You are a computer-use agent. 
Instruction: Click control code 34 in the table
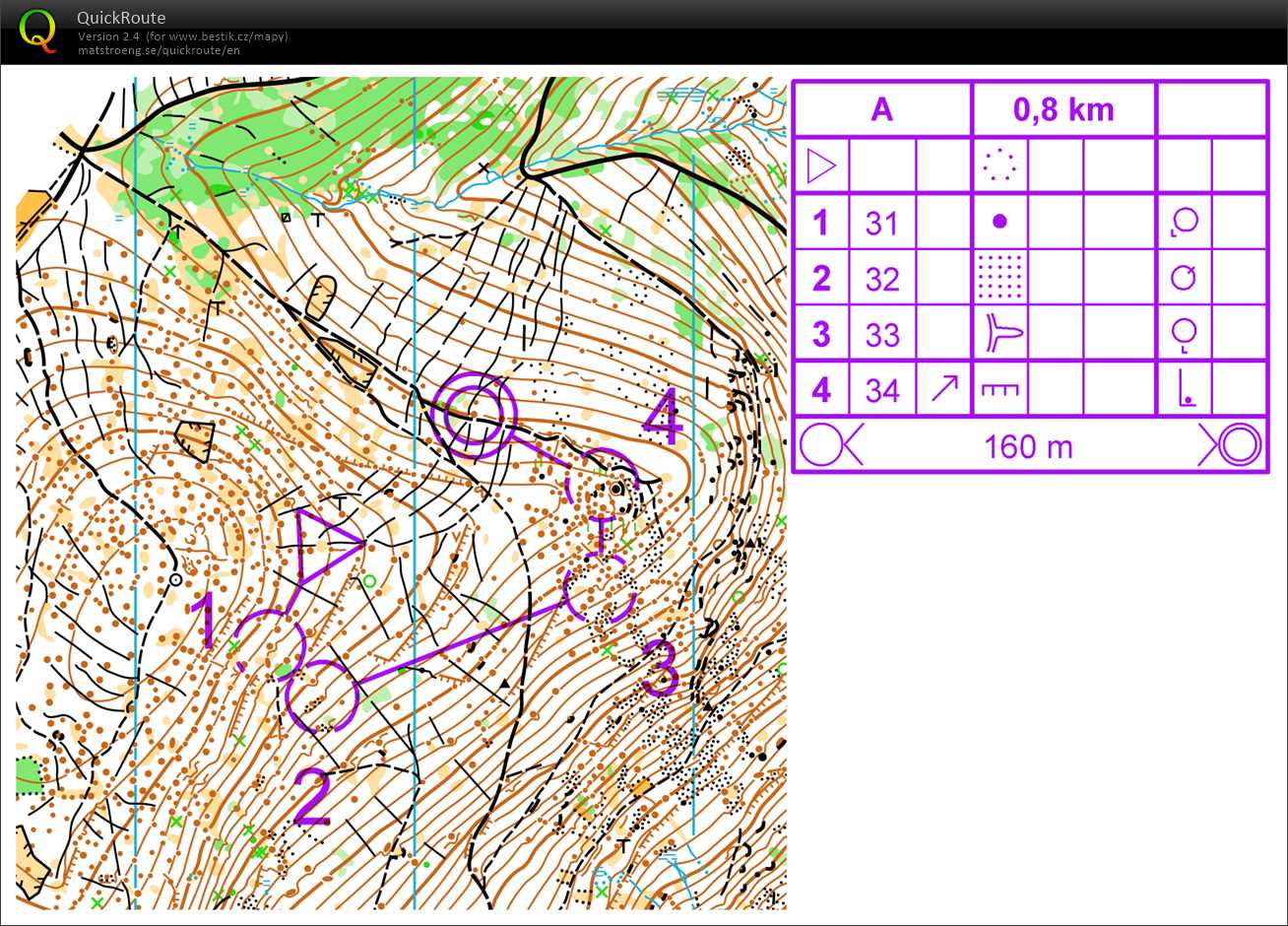(x=881, y=391)
